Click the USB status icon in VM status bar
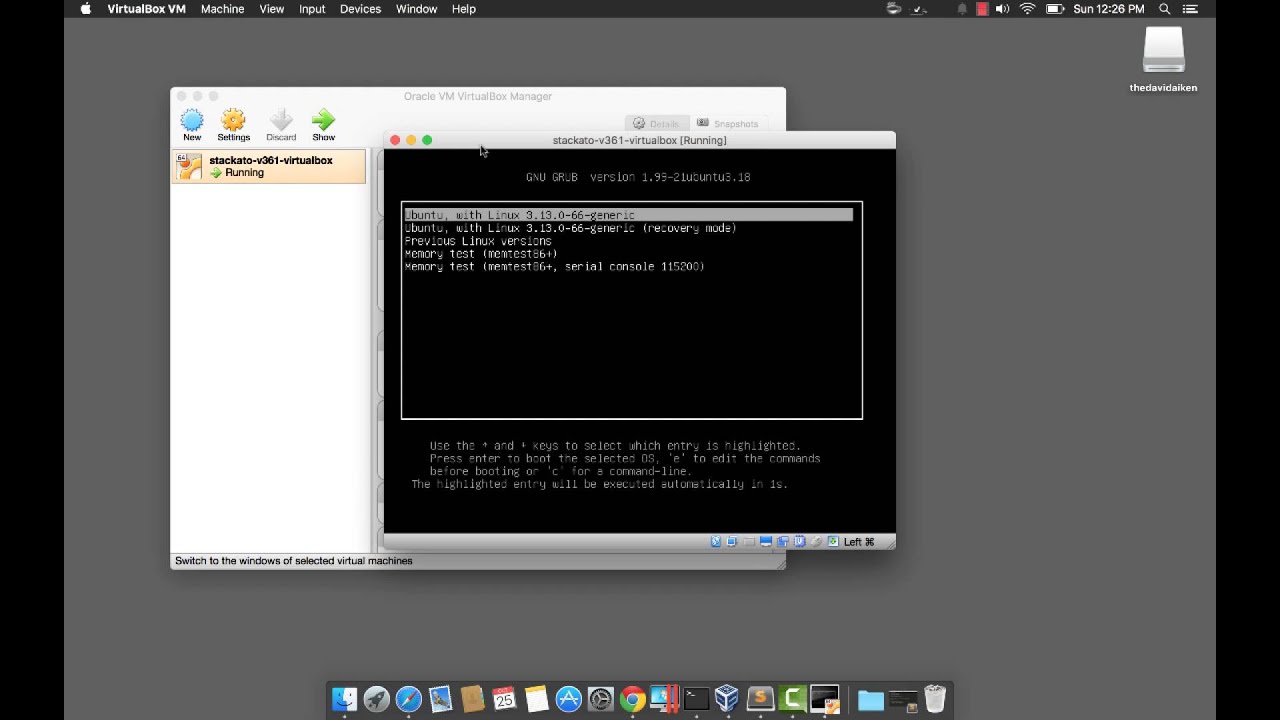 point(716,541)
